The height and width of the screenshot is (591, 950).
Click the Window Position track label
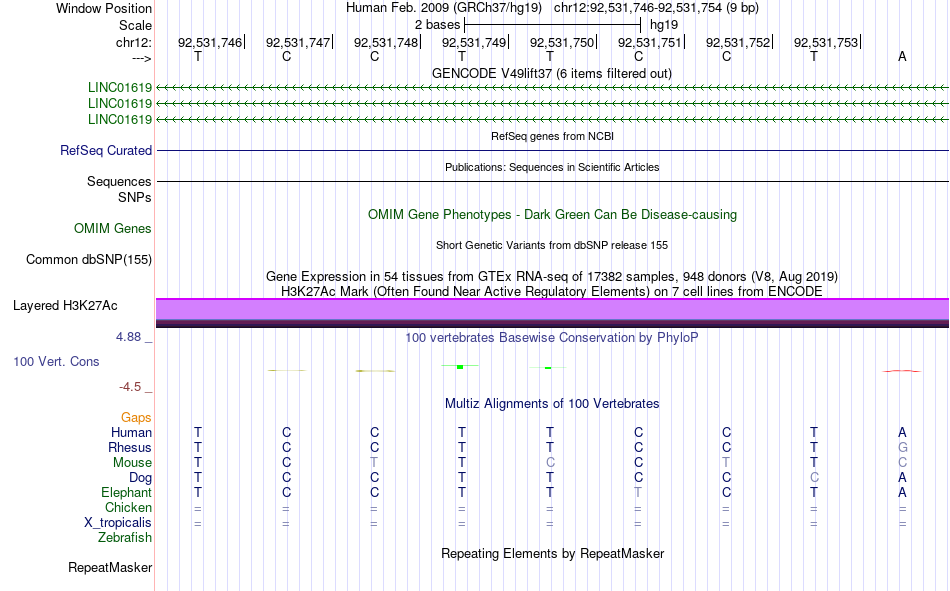pos(104,8)
